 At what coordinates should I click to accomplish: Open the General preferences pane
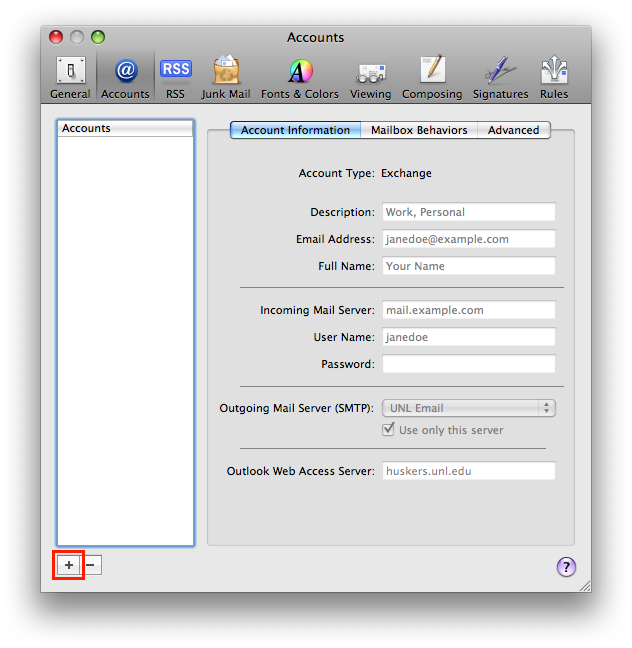point(70,77)
